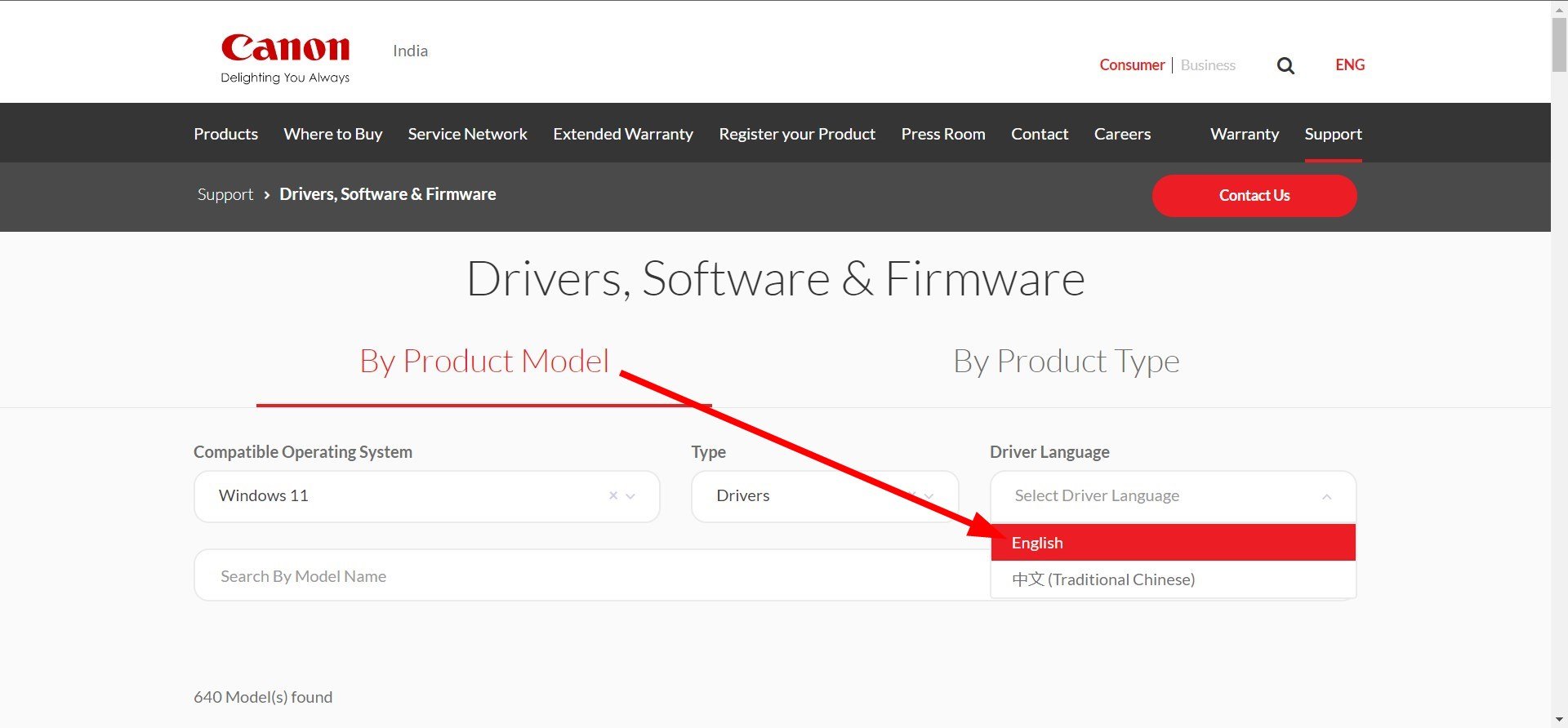Click the Support breadcrumb link

225,194
